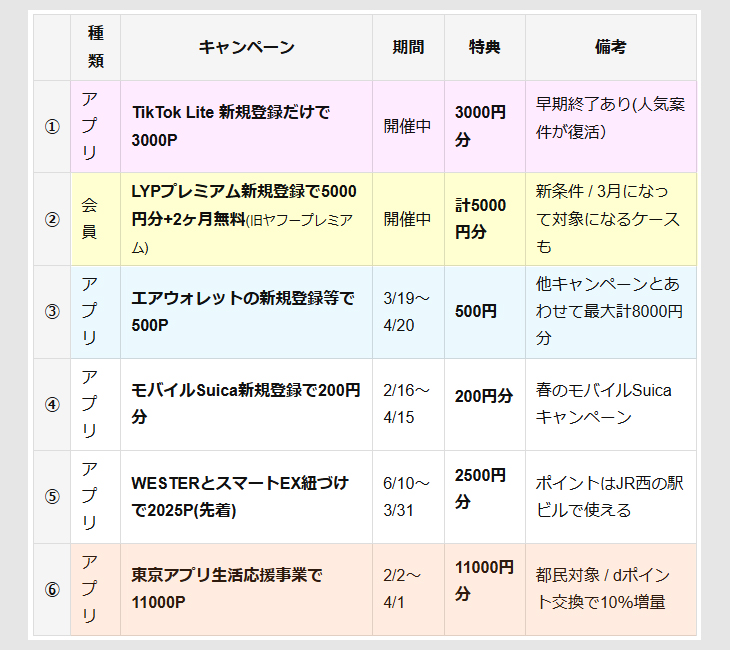Select row number ① cell
Screen dimensions: 730x650
pyautogui.click(x=52, y=127)
